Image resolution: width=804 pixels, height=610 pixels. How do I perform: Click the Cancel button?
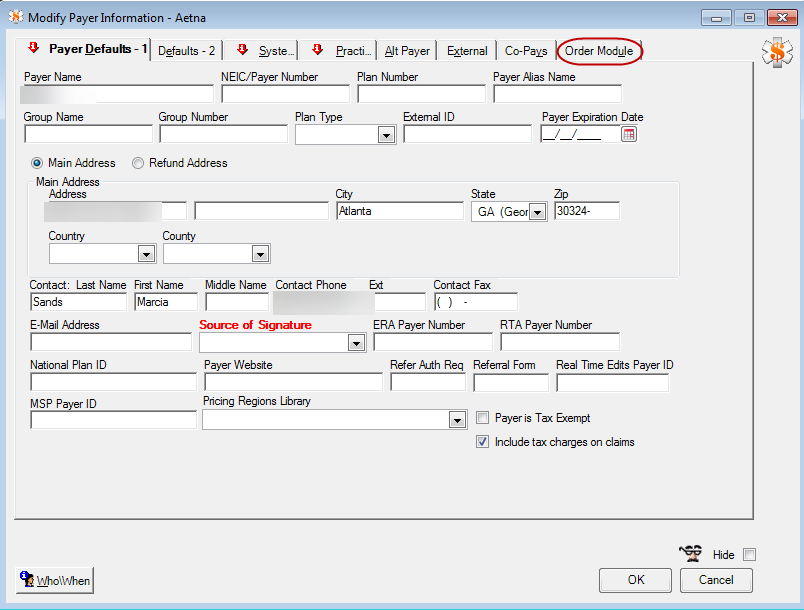[715, 580]
